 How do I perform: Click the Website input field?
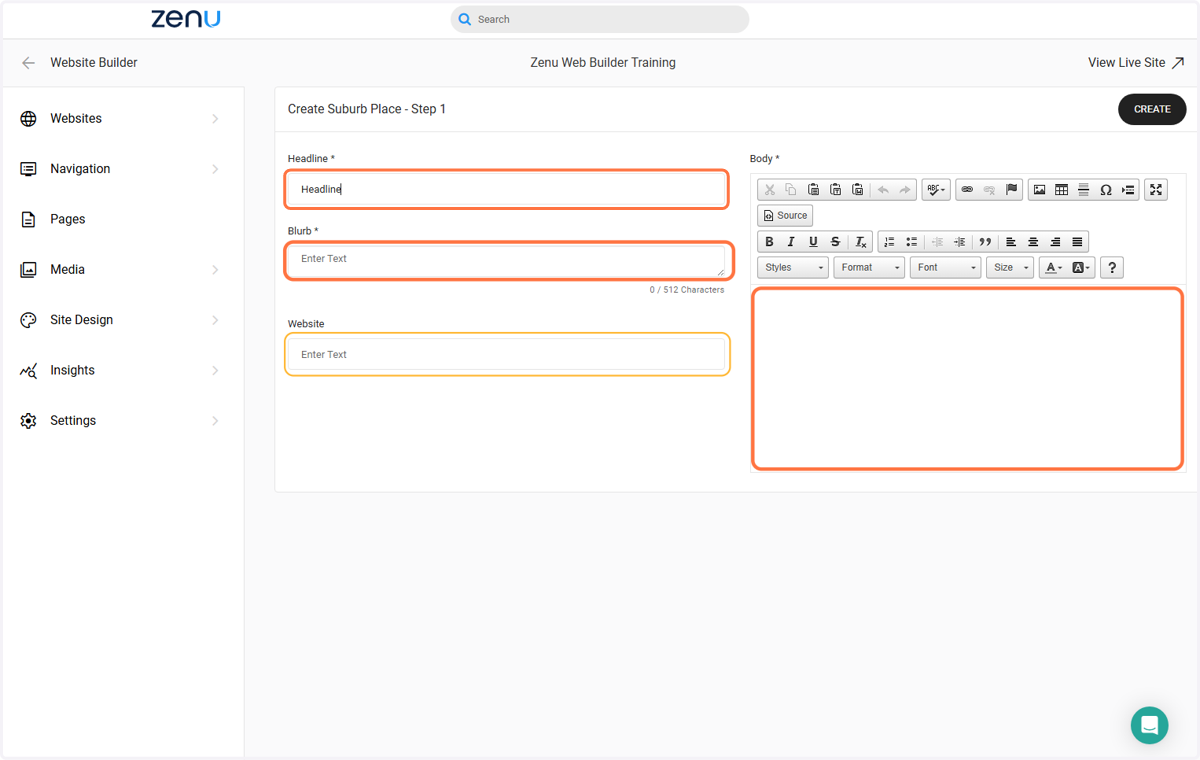(506, 354)
